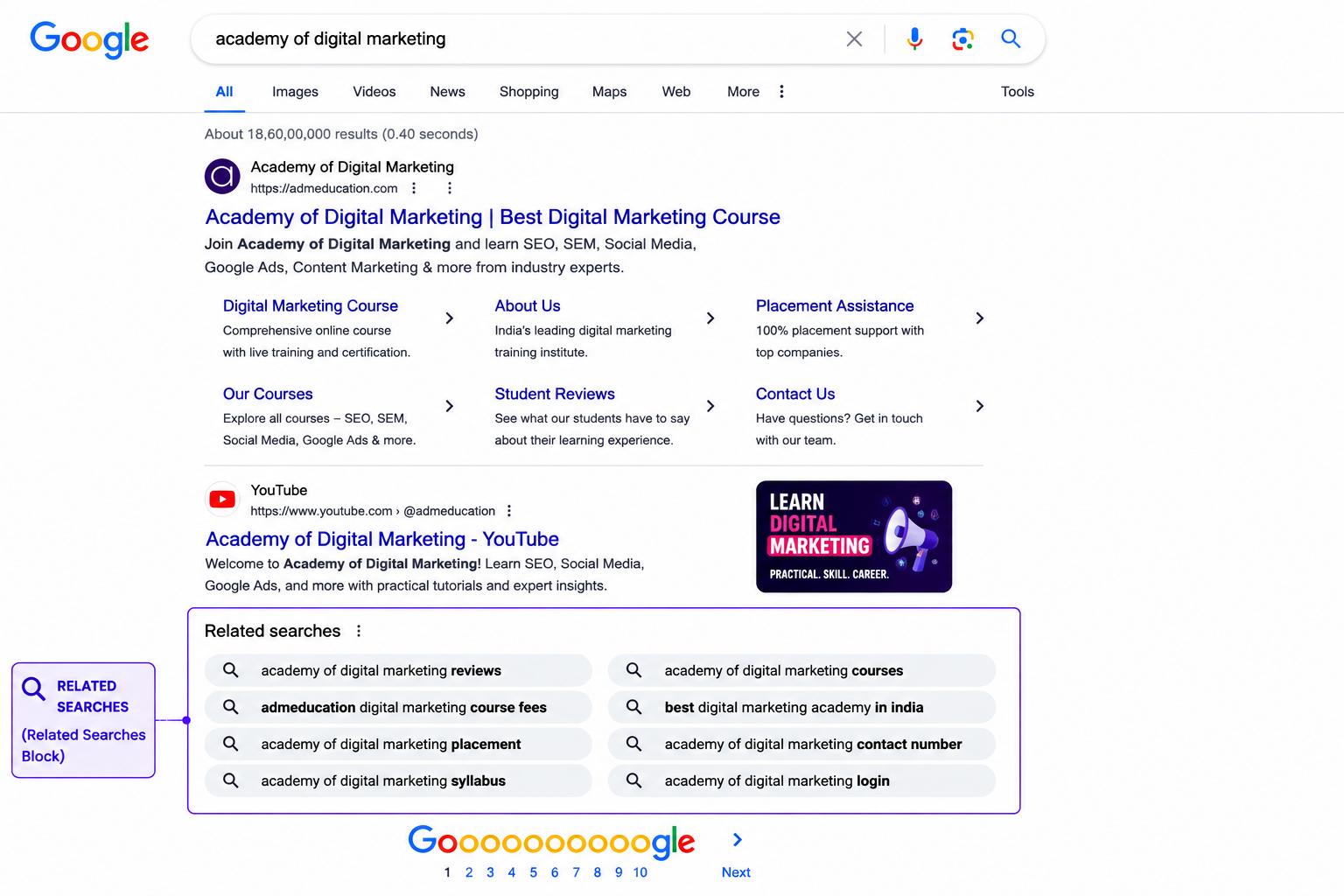The image size is (1344, 896).
Task: Expand the Student Reviews sitelink chevron
Action: coord(710,406)
